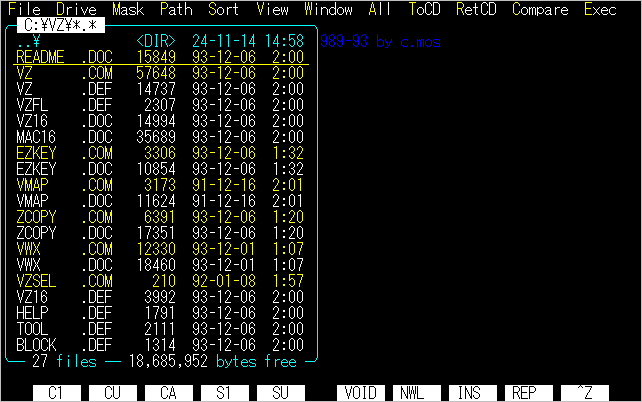Select the VMAP .DOC file row
Screen dimensions: 642x402
(x=160, y=201)
